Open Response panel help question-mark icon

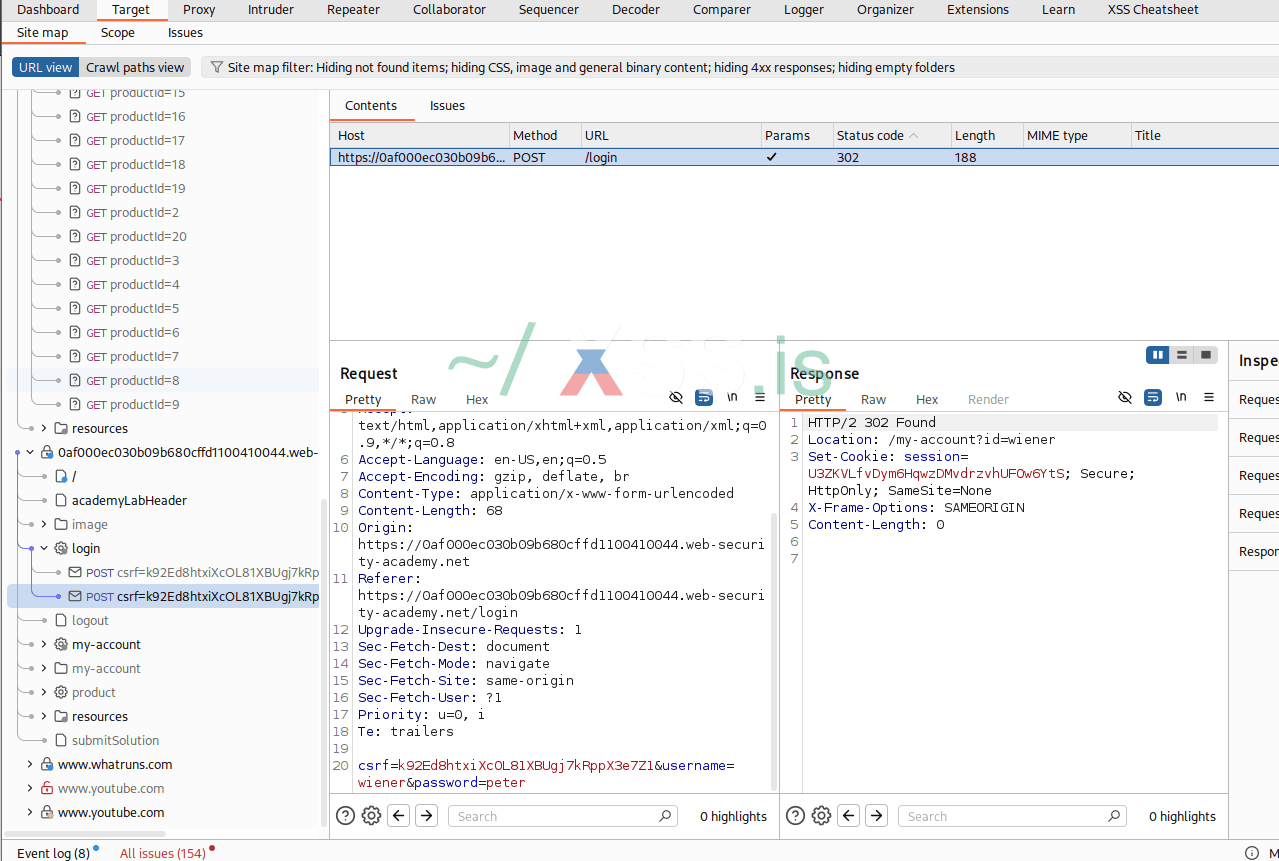pyautogui.click(x=795, y=816)
